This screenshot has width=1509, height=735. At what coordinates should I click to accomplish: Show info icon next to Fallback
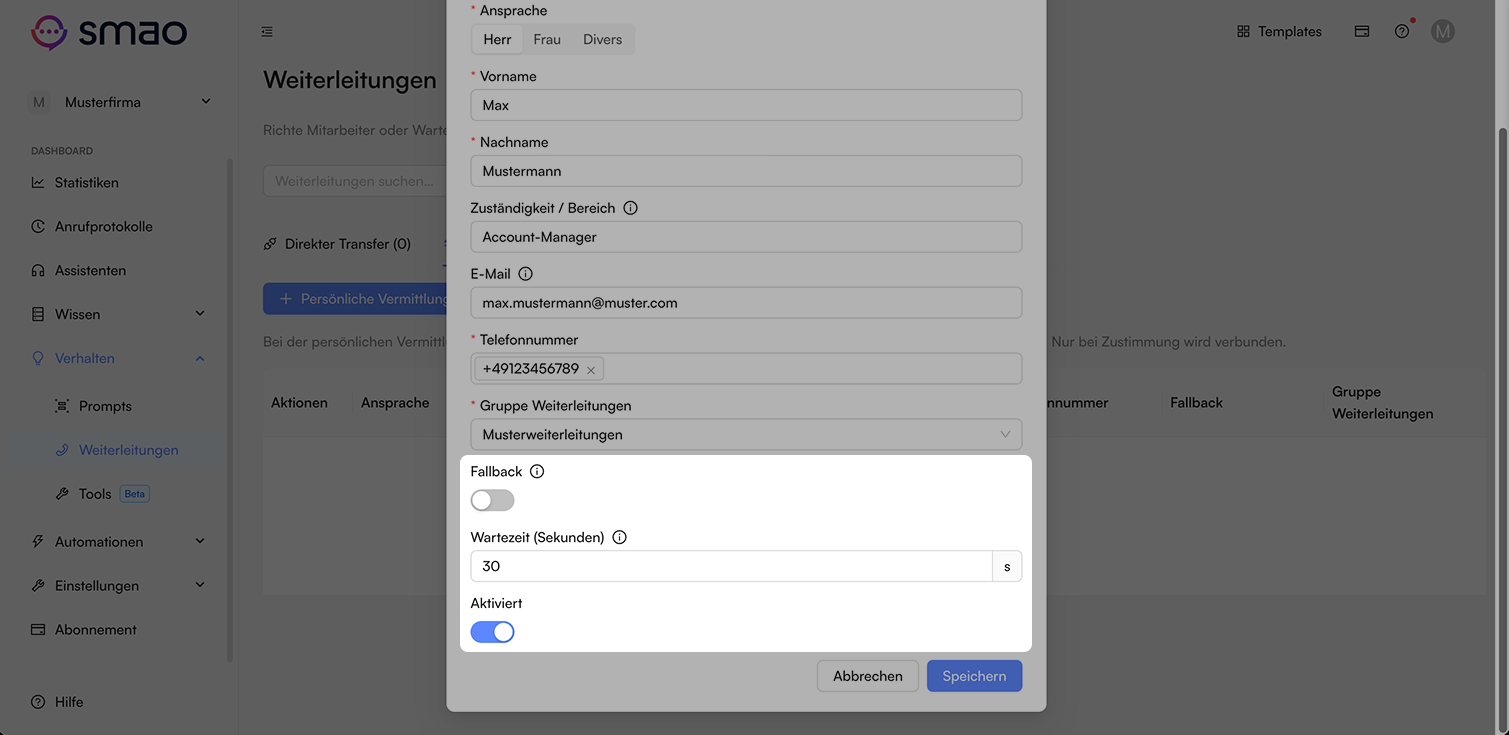coord(537,471)
